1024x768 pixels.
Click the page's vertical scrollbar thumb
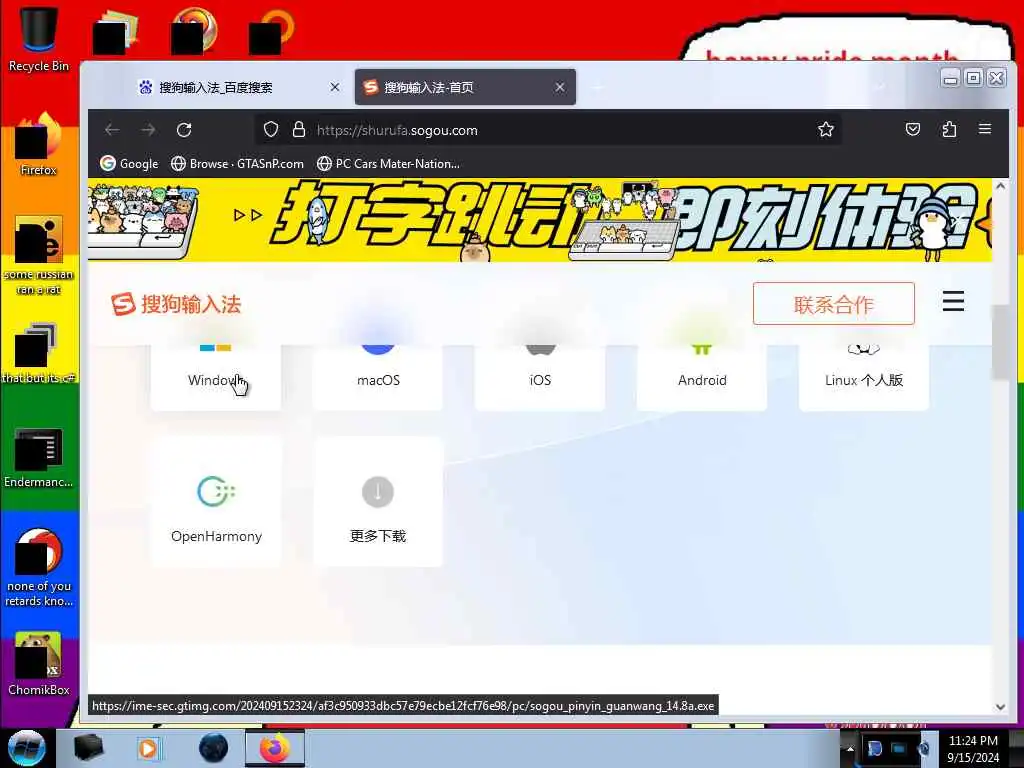pos(1000,343)
